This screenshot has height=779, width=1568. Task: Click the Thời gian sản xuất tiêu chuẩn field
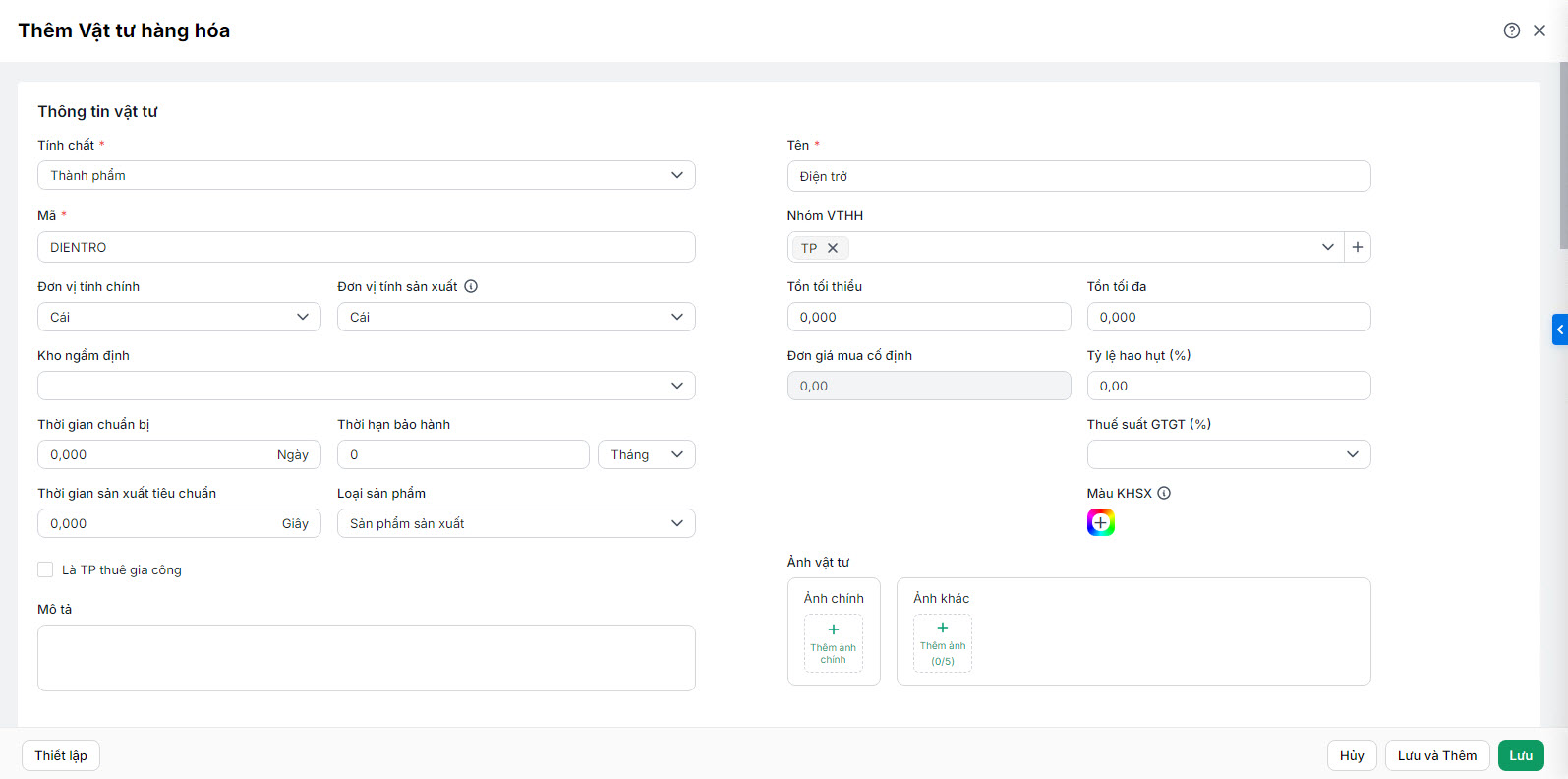pyautogui.click(x=180, y=523)
